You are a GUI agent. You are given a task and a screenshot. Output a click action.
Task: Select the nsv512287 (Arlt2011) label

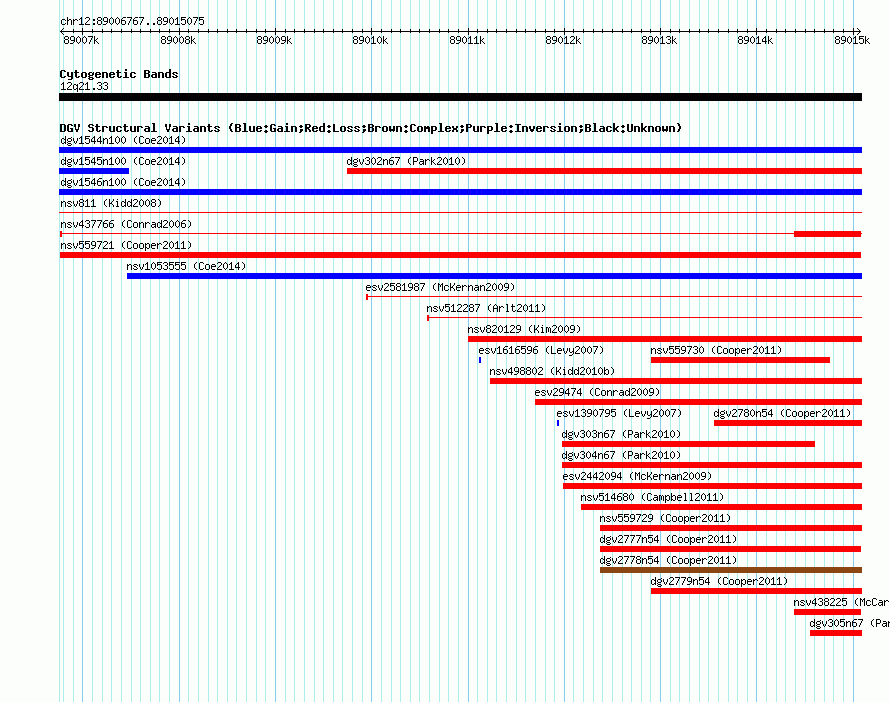(486, 308)
